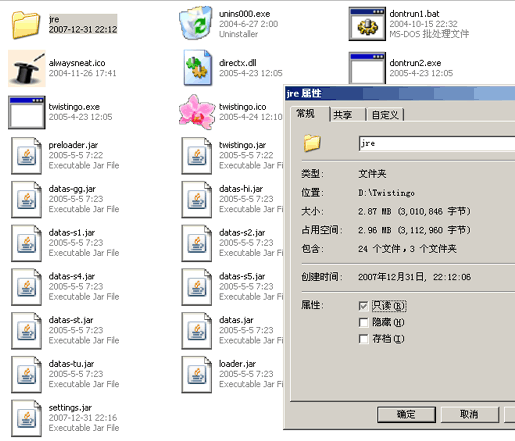Viewport: 515px width, 441px height.
Task: Click the loader.jar file icon
Action: (x=197, y=374)
